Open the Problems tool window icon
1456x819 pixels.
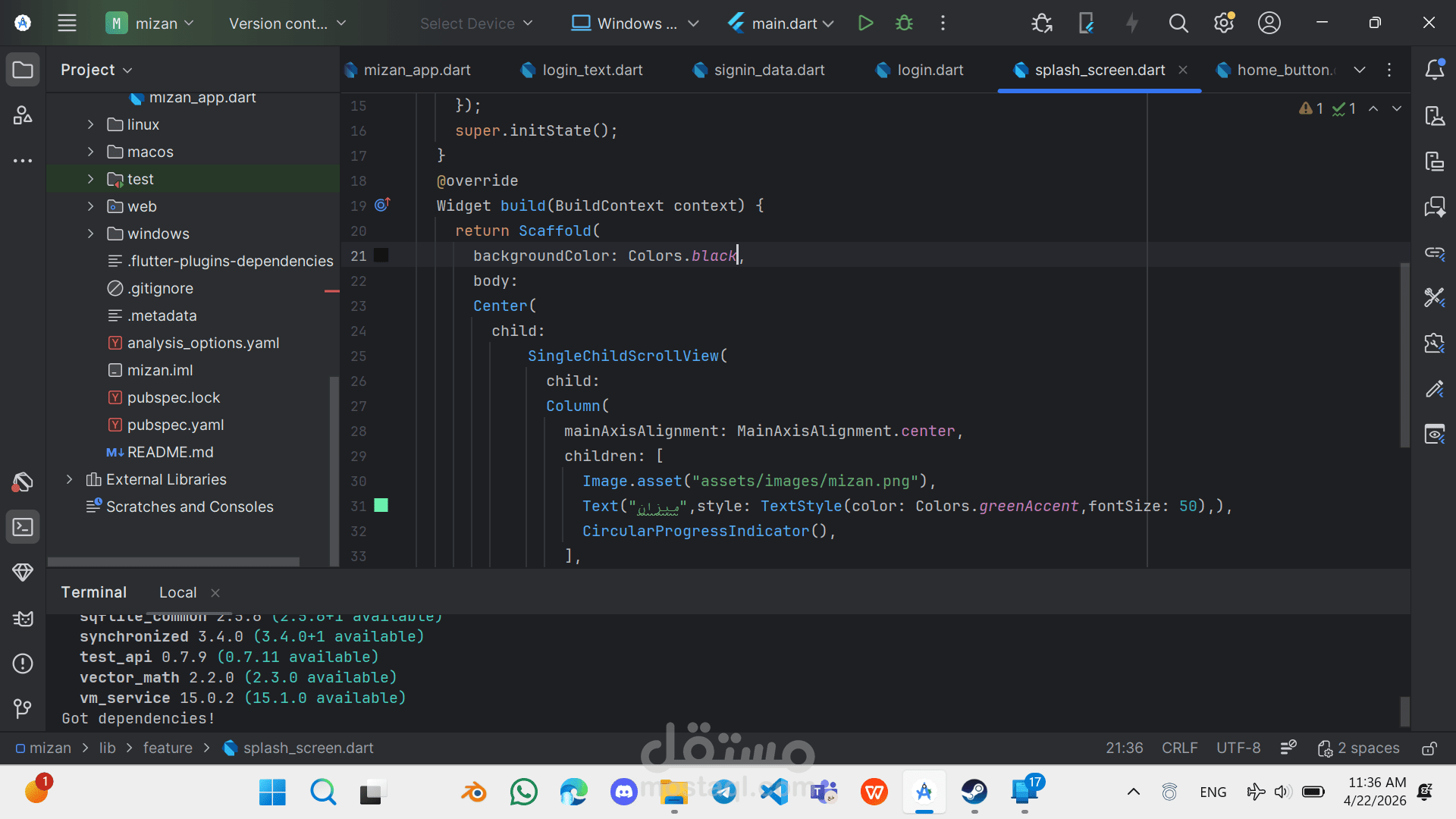click(x=23, y=664)
